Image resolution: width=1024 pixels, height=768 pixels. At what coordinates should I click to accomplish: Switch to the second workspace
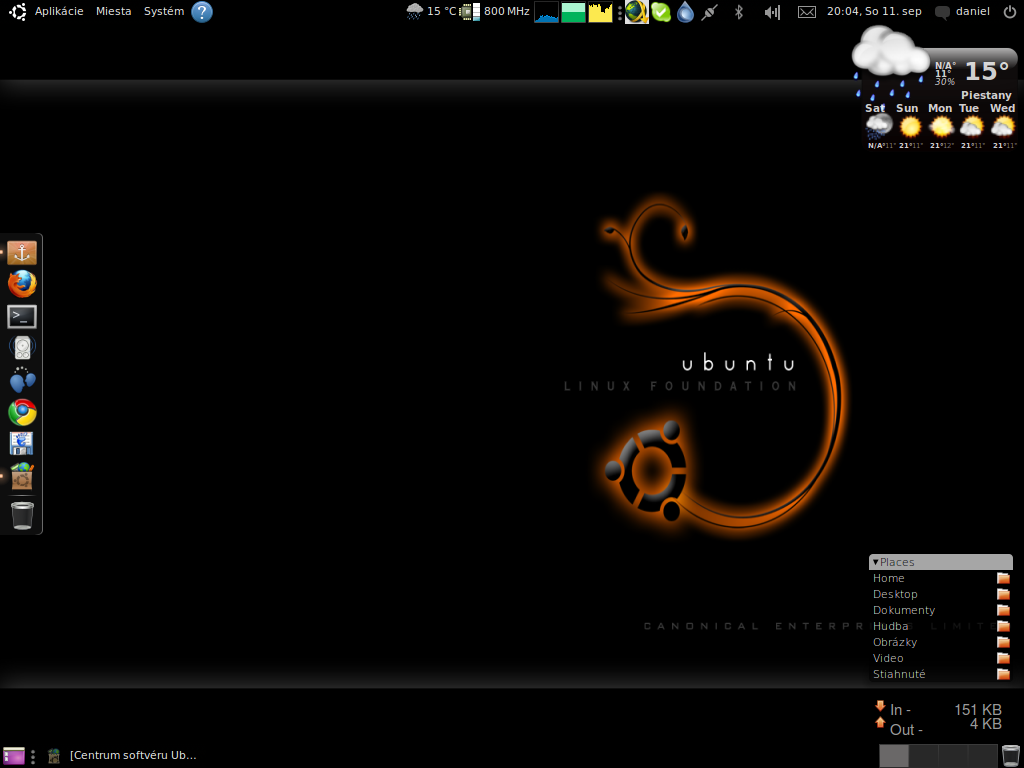924,756
